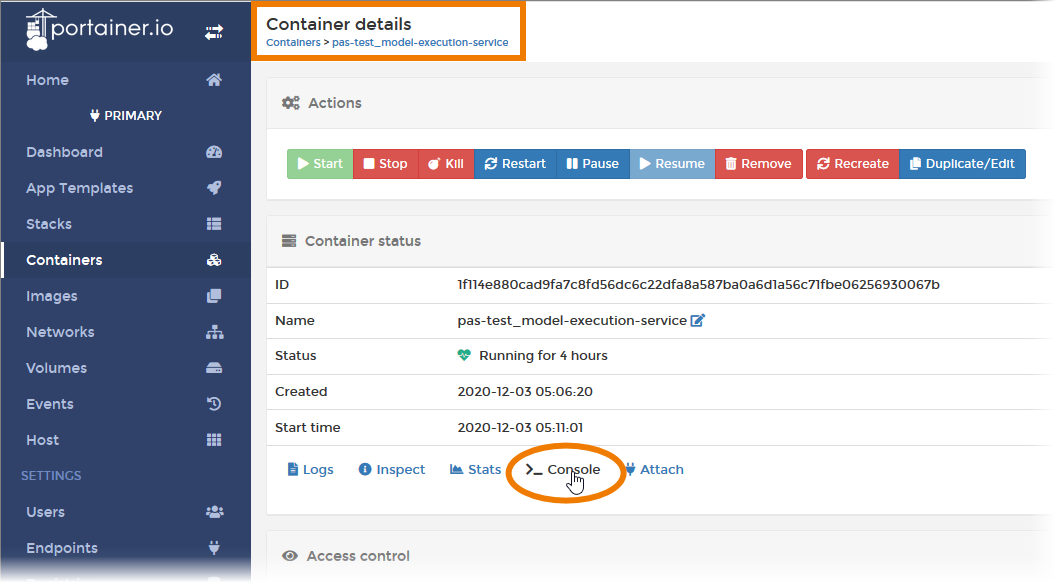Image resolution: width=1056 pixels, height=583 pixels.
Task: View container Logs
Action: (x=311, y=470)
